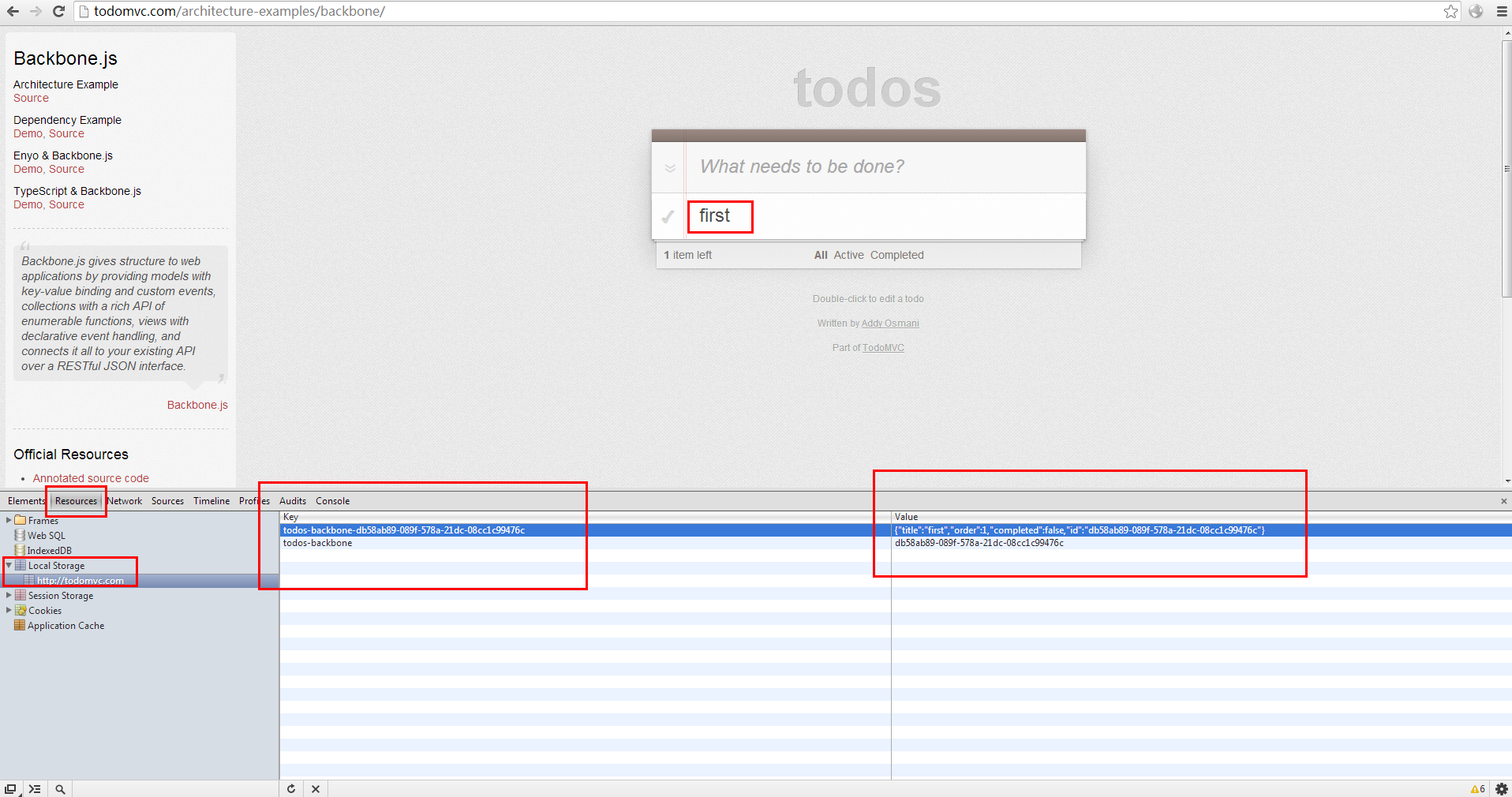The image size is (1512, 797).
Task: Show the console drawer icon
Action: 35,788
